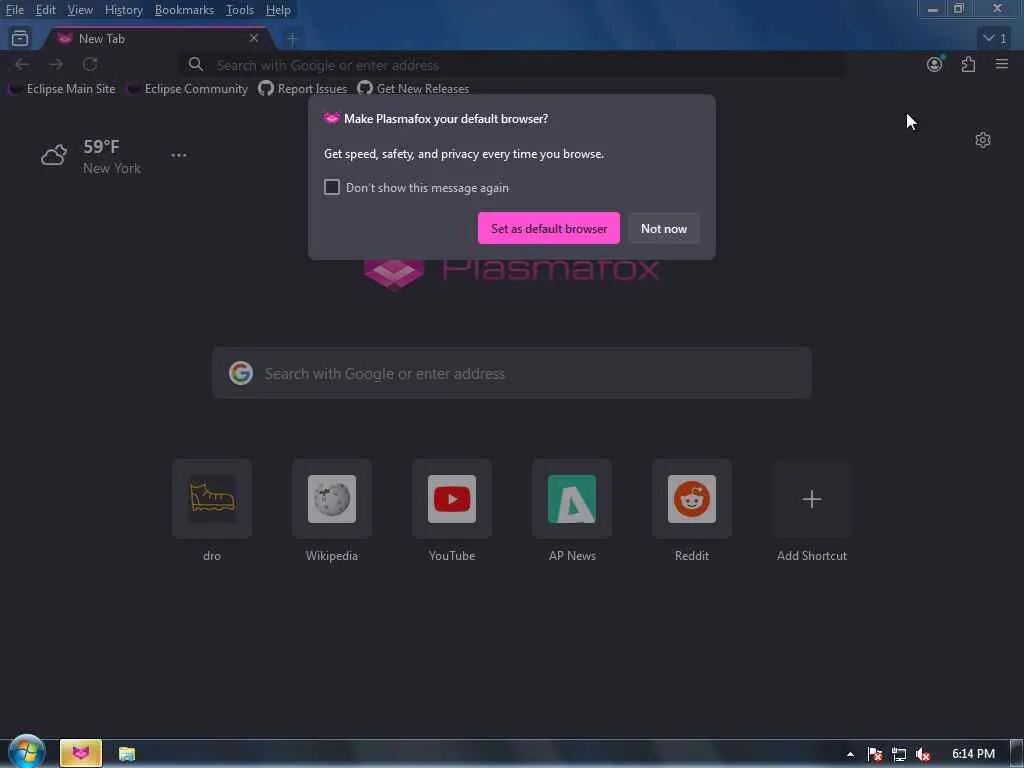Viewport: 1024px width, 768px height.
Task: Open new tab page settings gear
Action: point(983,140)
